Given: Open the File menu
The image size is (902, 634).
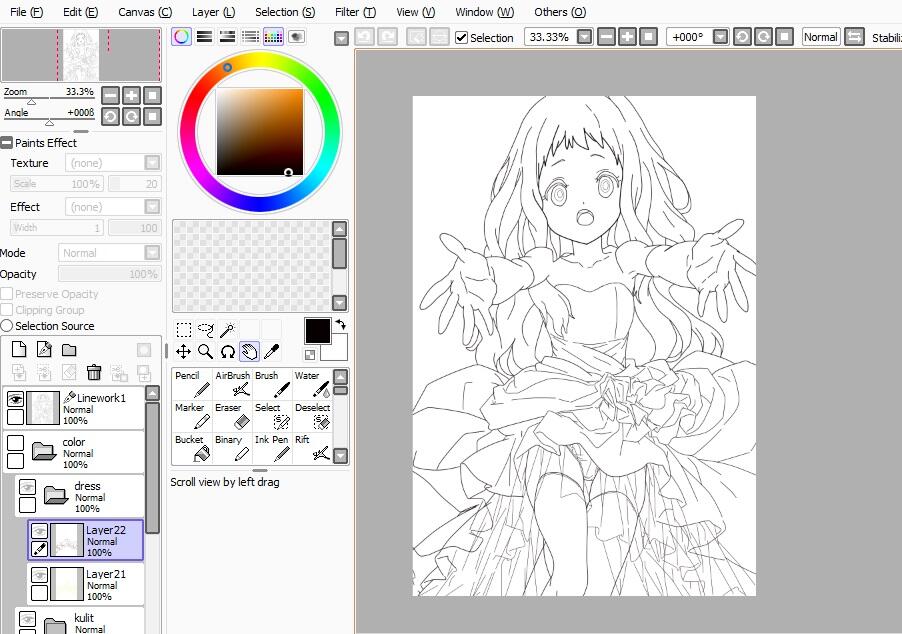Looking at the screenshot, I should coord(26,12).
